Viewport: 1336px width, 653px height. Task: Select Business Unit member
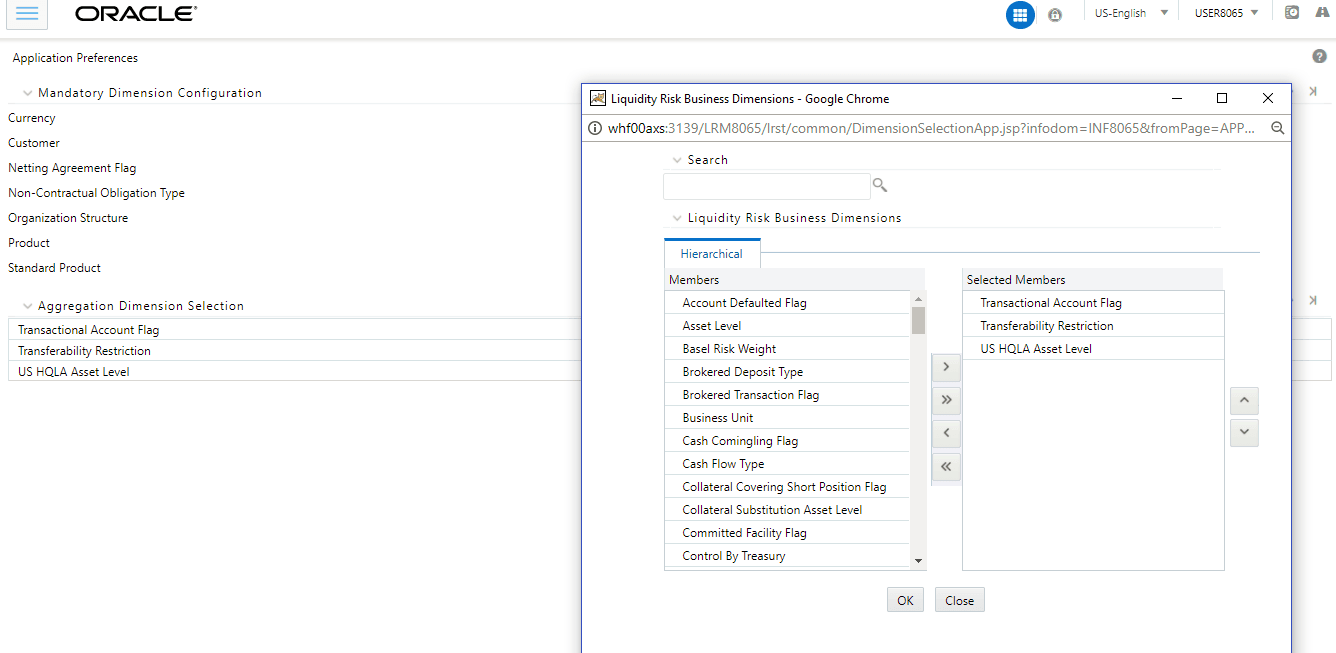tap(787, 418)
